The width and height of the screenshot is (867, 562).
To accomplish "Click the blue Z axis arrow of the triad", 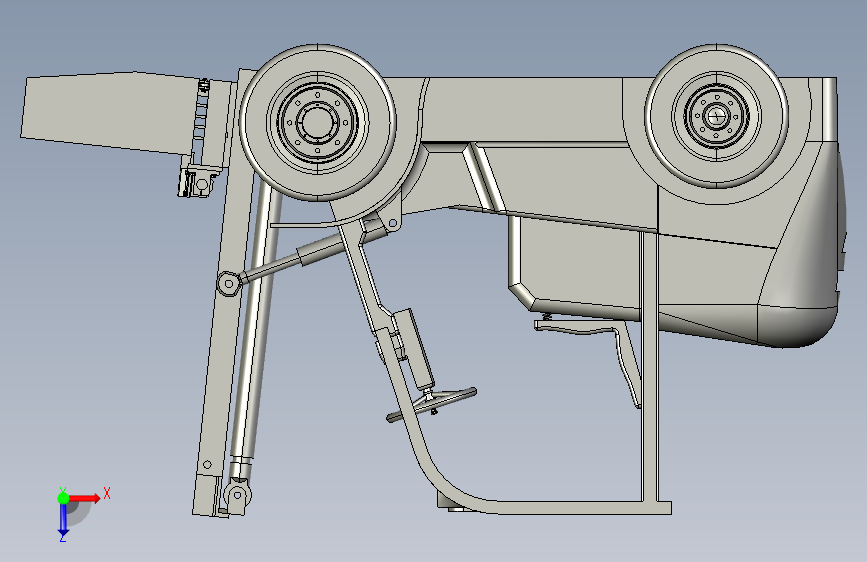I will point(63,520).
